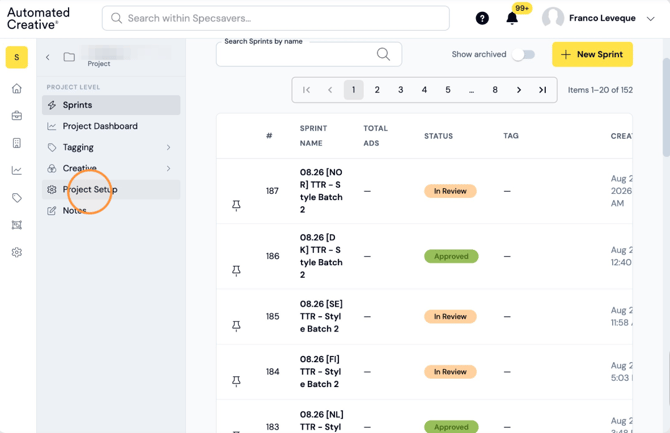Click the project folder icon

69,57
